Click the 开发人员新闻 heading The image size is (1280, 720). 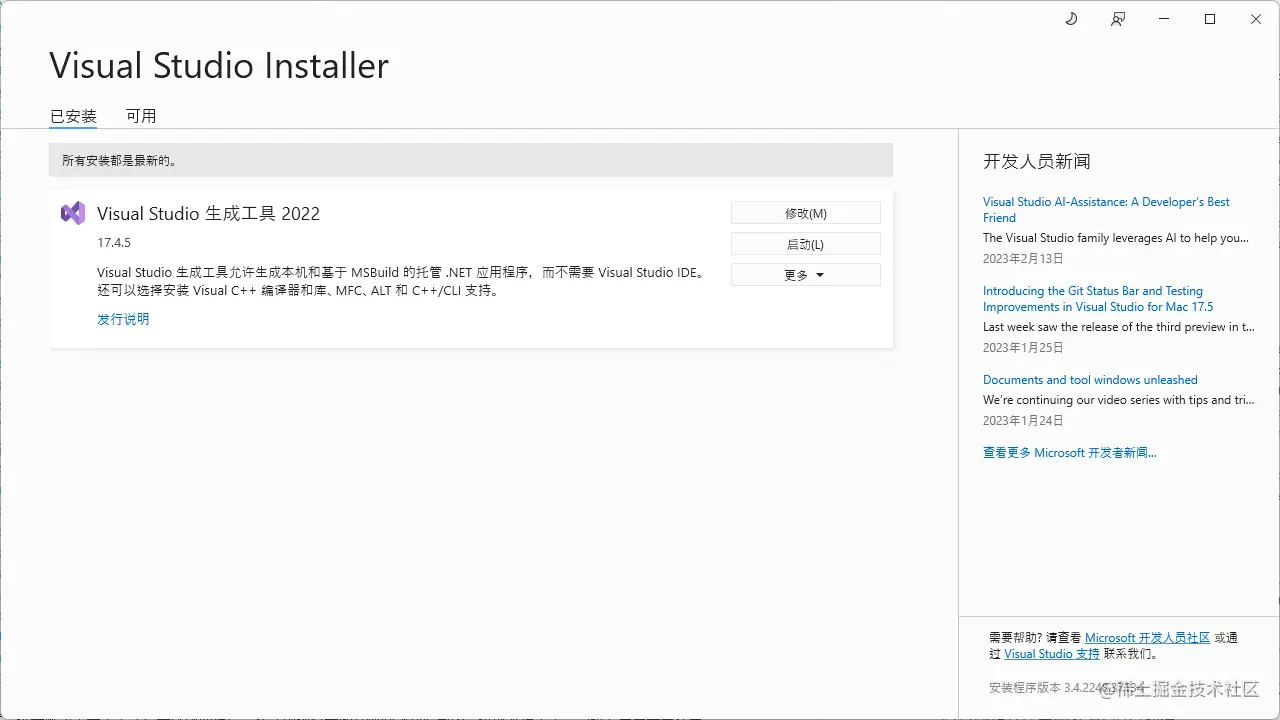(x=1036, y=161)
